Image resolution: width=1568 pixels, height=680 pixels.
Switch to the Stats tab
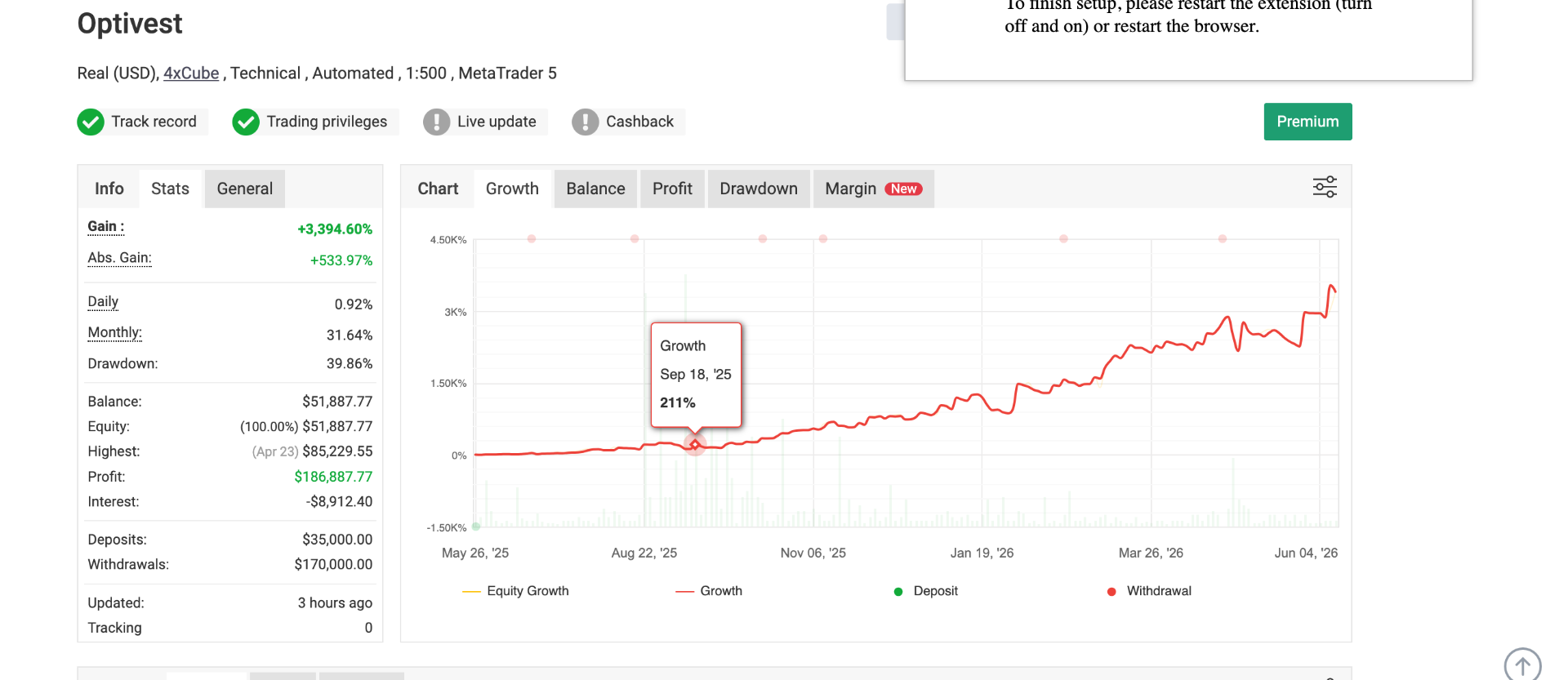pos(170,189)
